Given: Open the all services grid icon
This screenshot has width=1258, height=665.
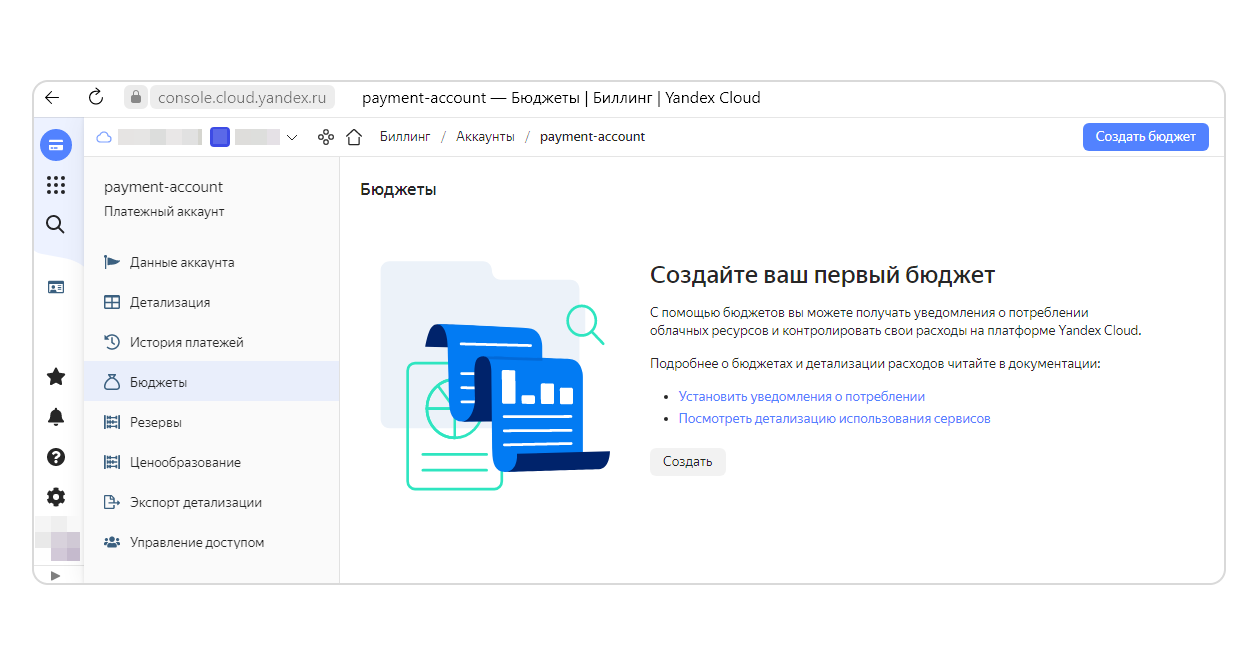Looking at the screenshot, I should (x=56, y=185).
